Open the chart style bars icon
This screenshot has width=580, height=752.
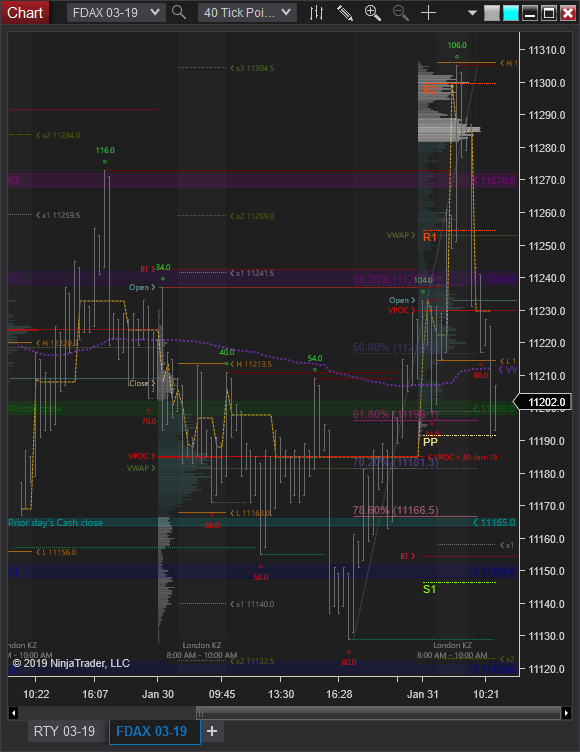317,12
